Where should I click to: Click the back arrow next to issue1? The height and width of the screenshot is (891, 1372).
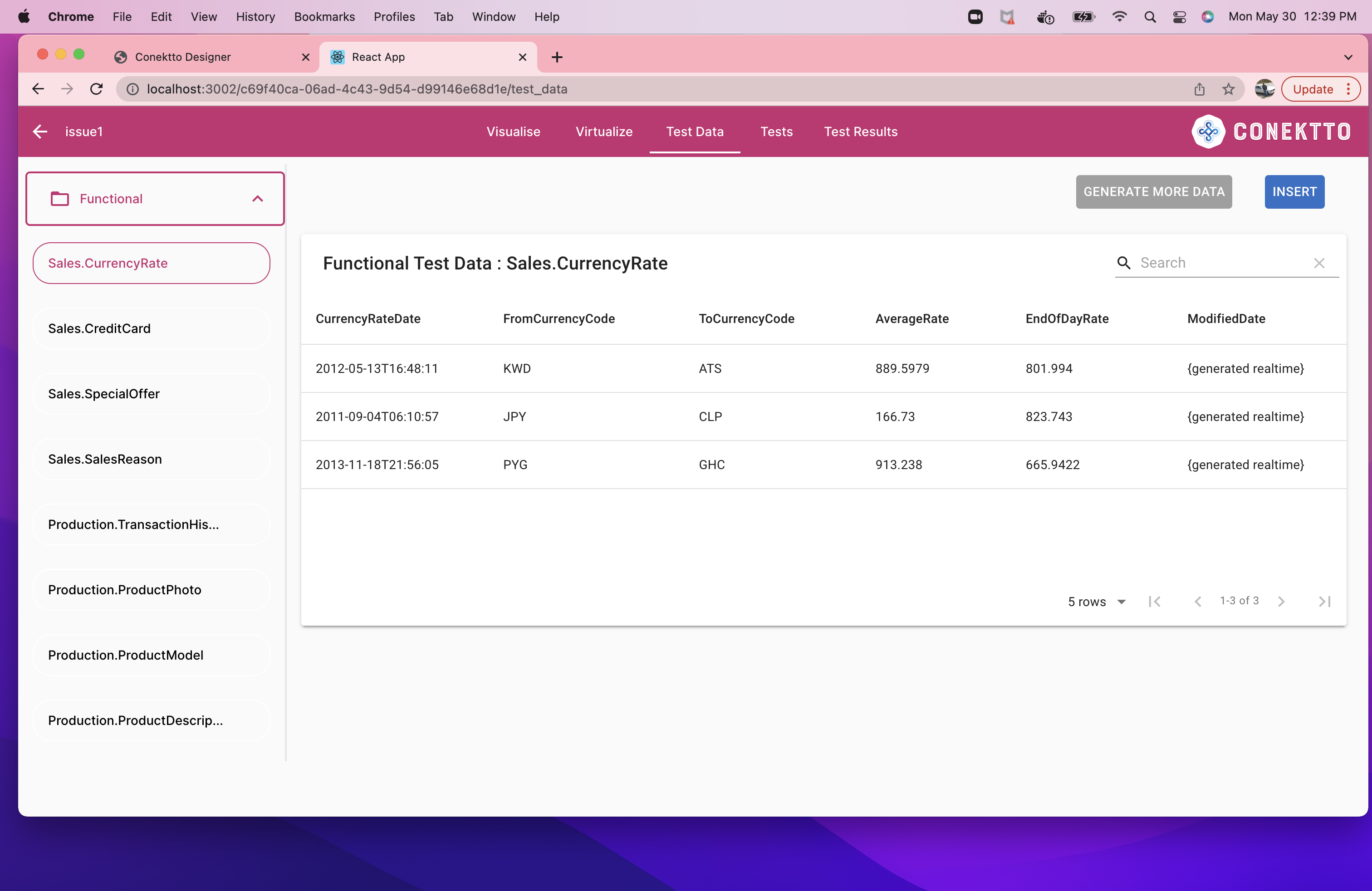pyautogui.click(x=40, y=132)
